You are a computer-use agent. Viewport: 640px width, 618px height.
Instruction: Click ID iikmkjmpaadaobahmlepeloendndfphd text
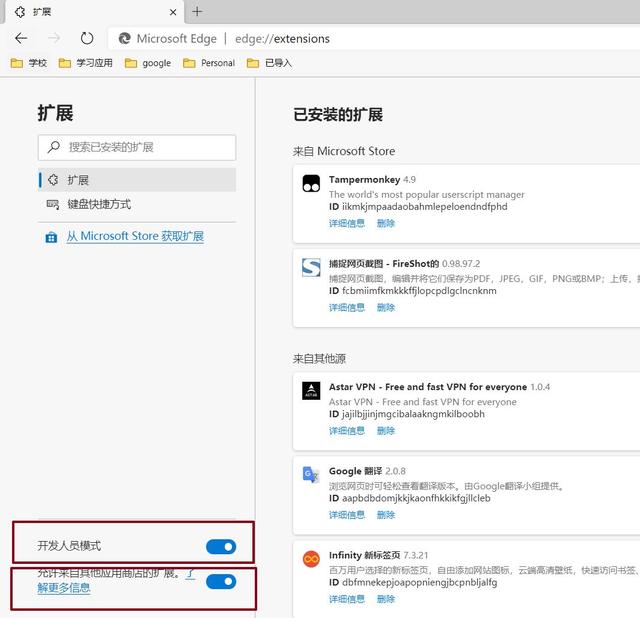click(x=418, y=207)
